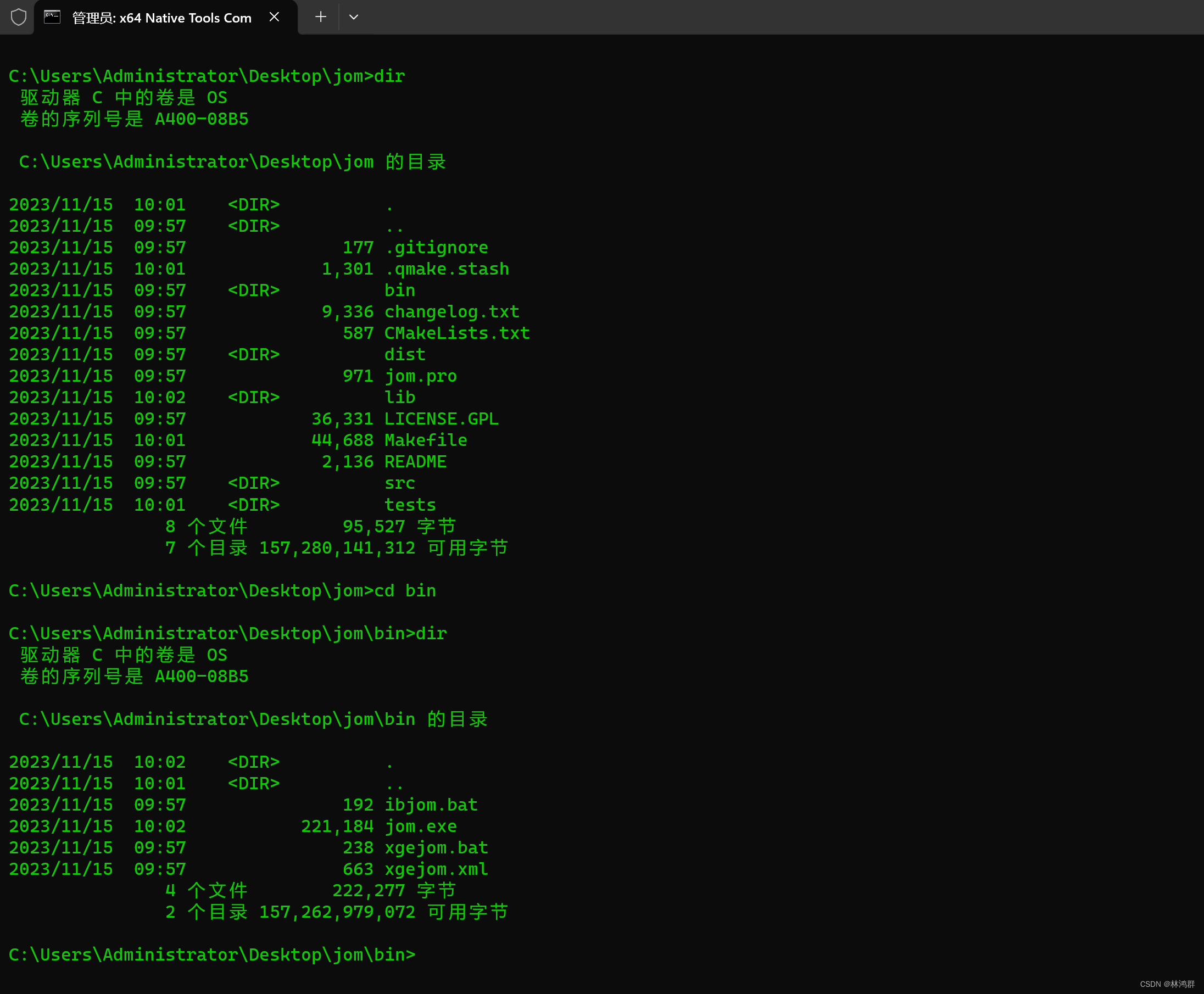Click the administrator shield icon

(18, 17)
